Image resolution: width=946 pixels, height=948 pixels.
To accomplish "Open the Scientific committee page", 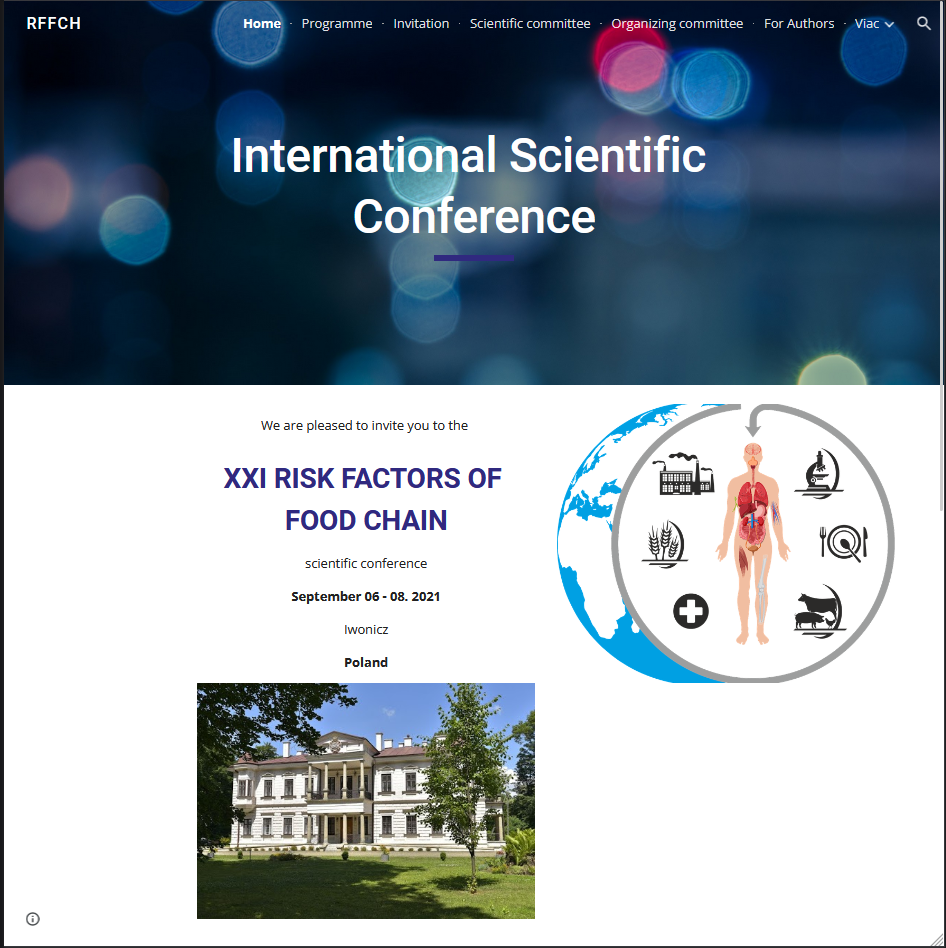I will (x=530, y=24).
